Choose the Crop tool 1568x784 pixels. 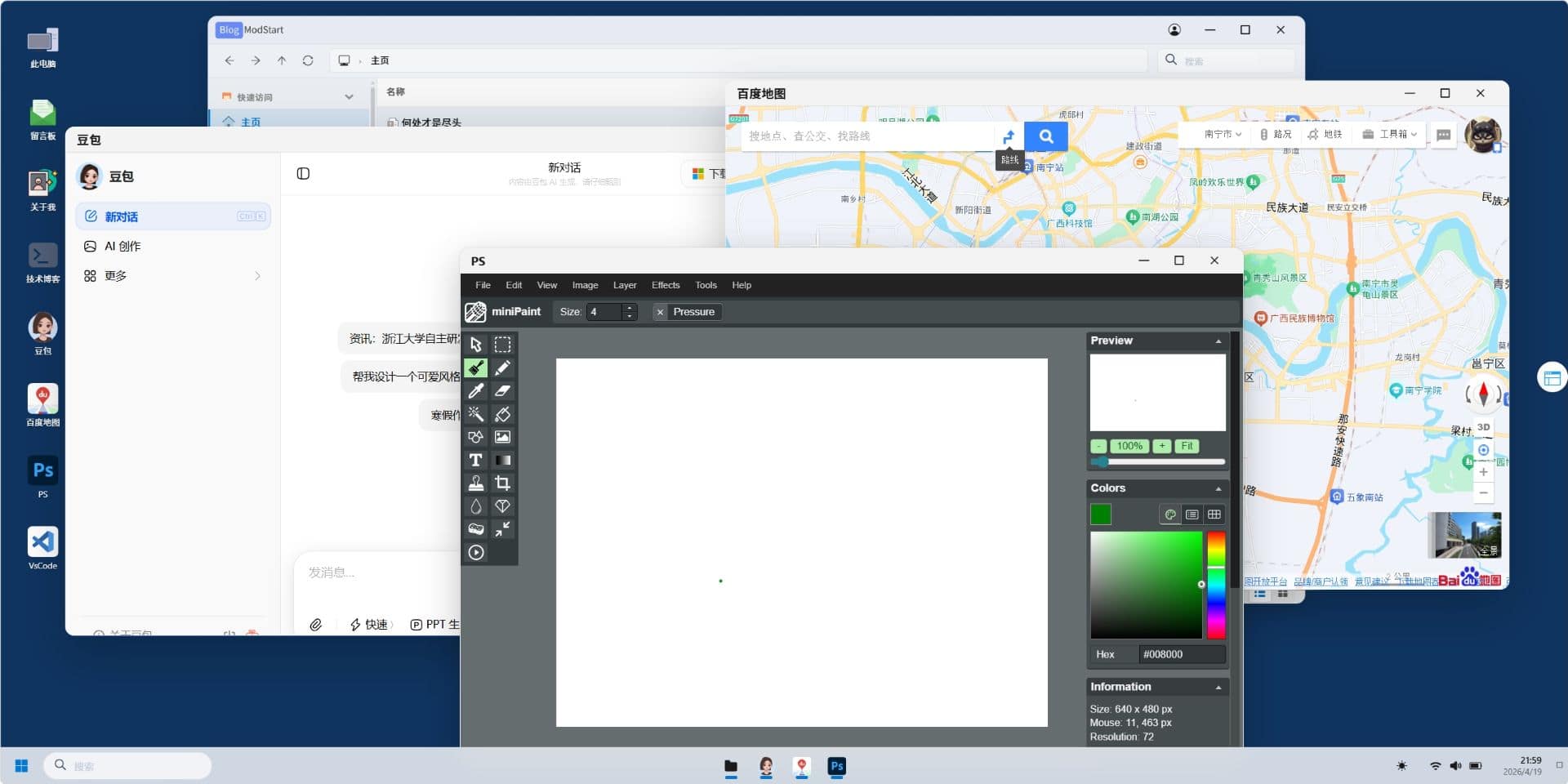point(502,483)
